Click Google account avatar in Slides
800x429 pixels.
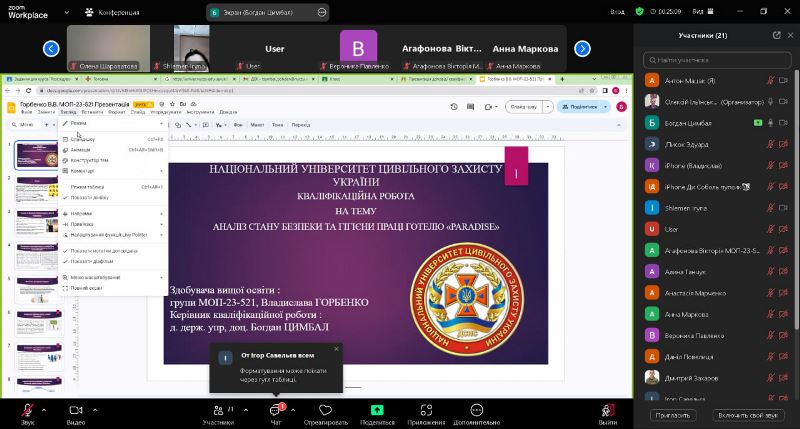[x=621, y=107]
